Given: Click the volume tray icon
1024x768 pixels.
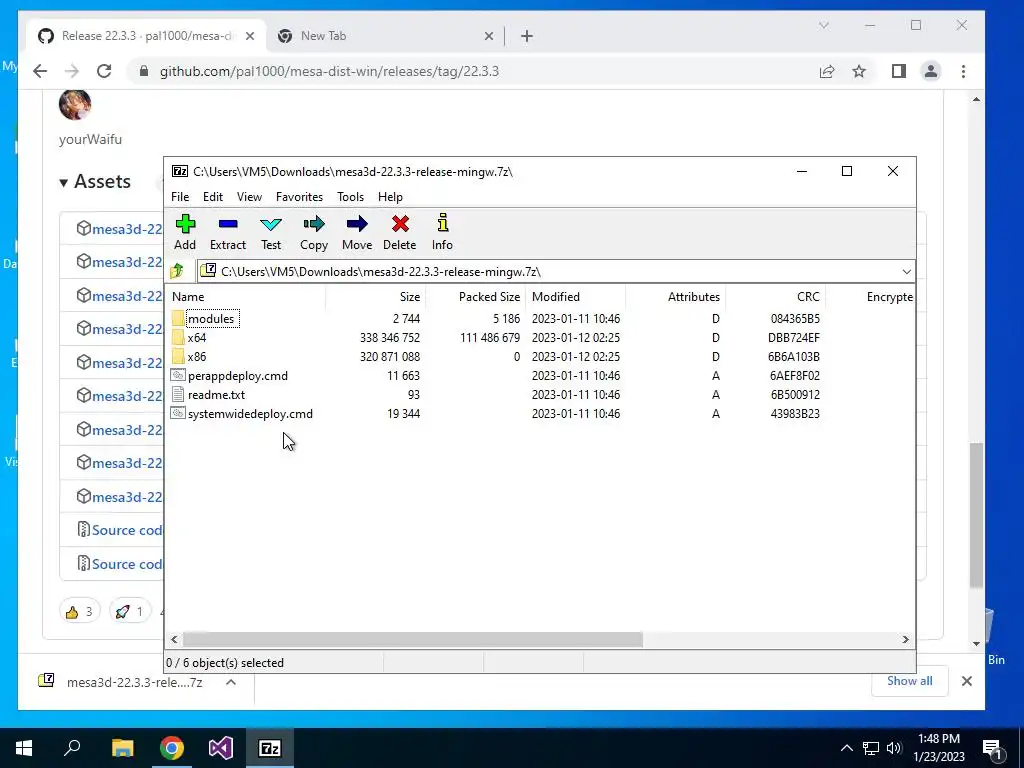Looking at the screenshot, I should [894, 748].
